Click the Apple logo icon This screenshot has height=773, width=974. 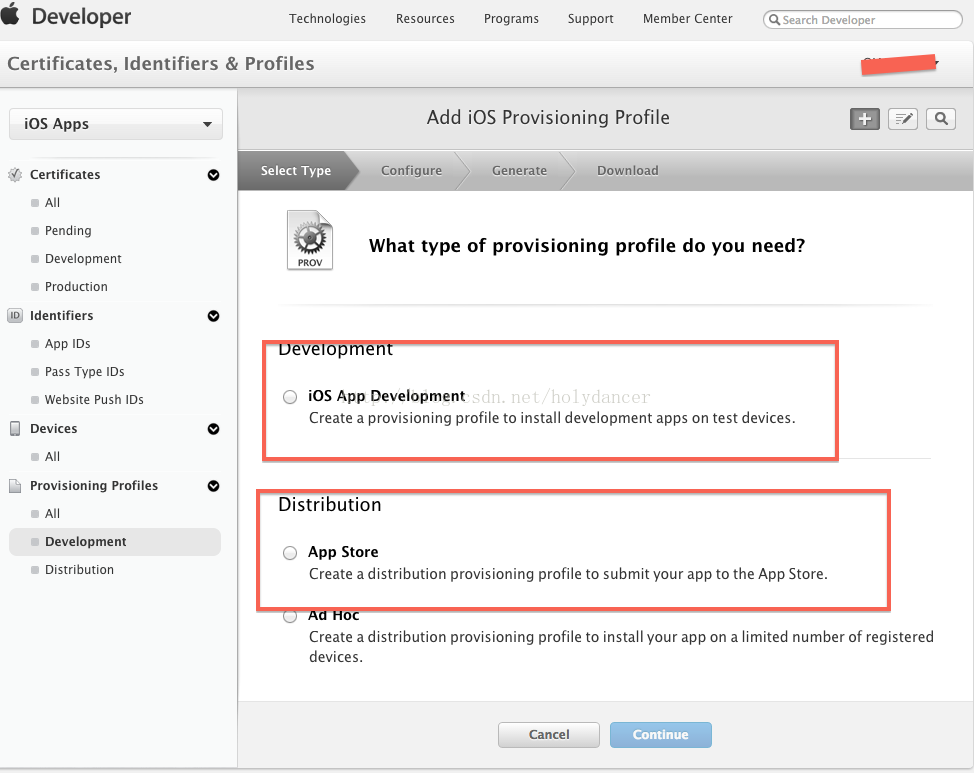tap(11, 16)
